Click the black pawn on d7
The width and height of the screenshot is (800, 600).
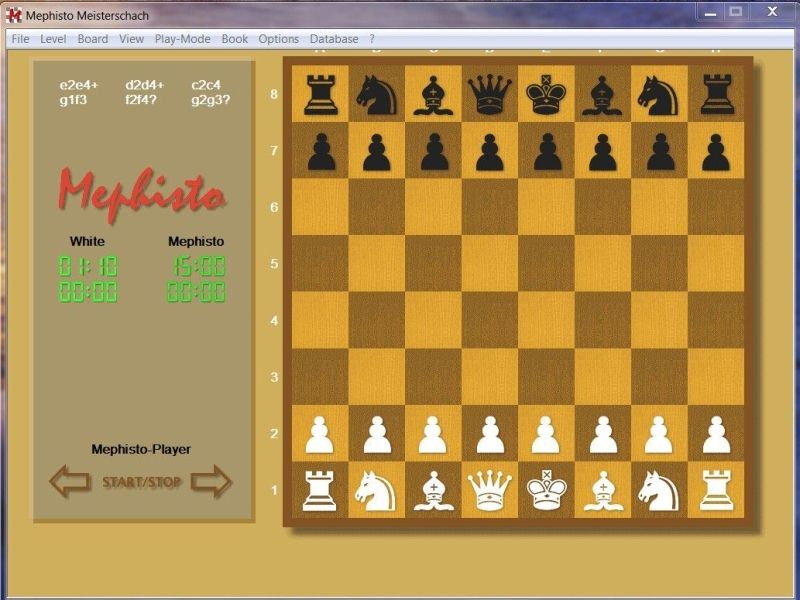click(x=490, y=152)
